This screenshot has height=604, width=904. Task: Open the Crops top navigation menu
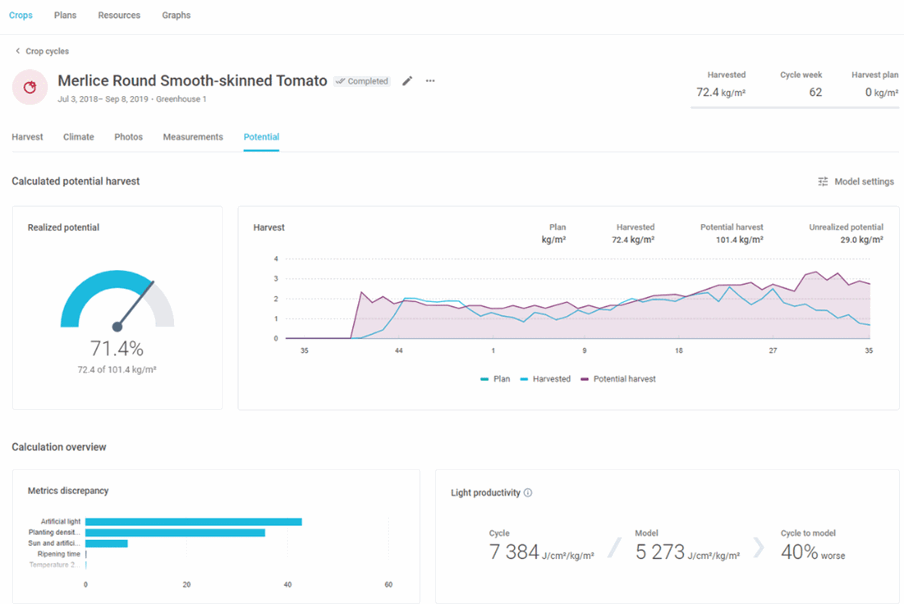point(21,15)
